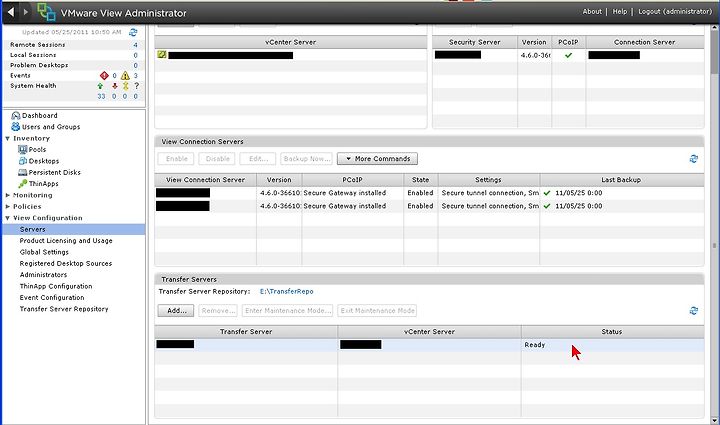Click the scrollbar down arrow
This screenshot has height=425, width=720.
[714, 420]
